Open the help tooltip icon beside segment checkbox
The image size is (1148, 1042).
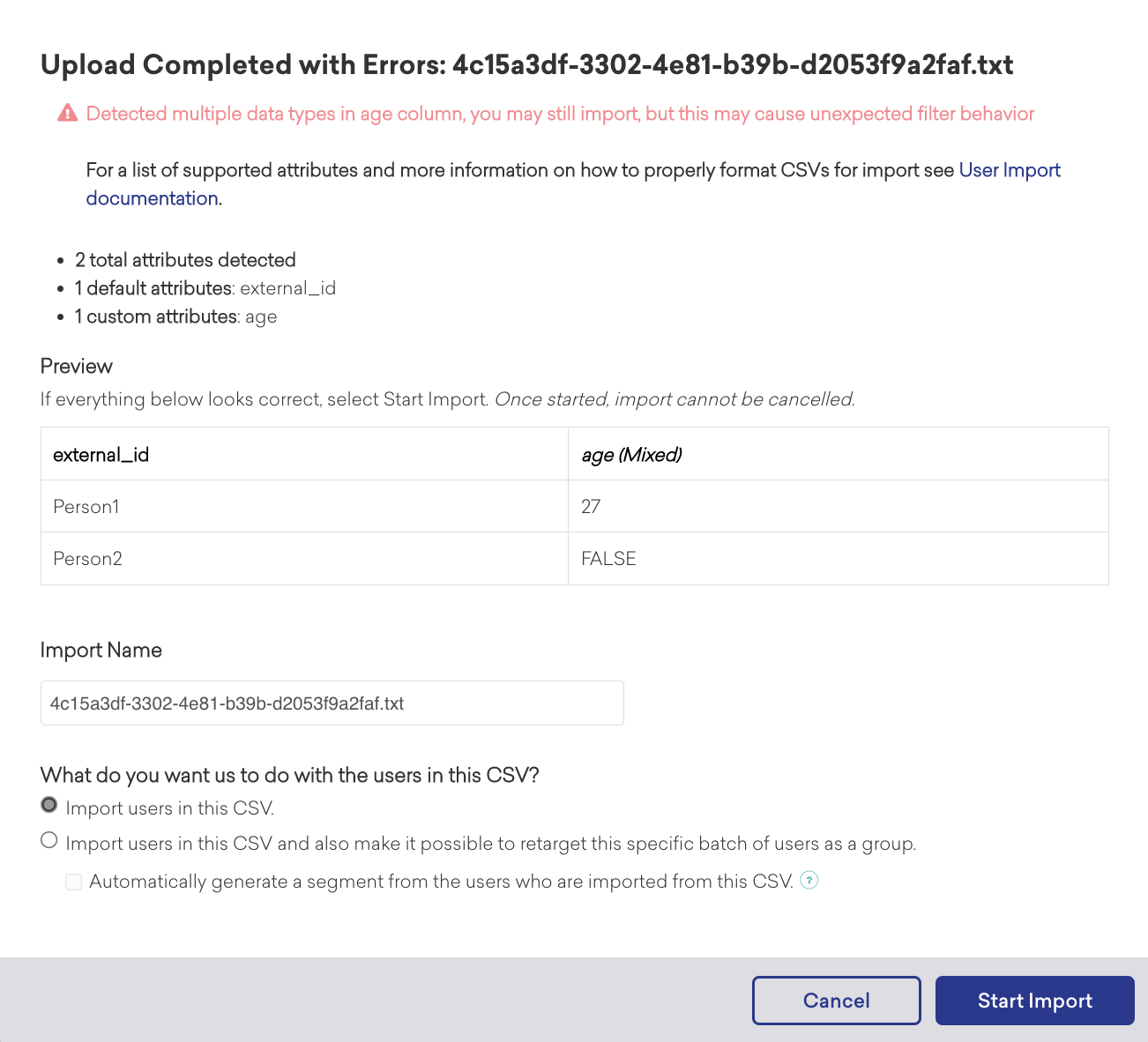tap(809, 880)
